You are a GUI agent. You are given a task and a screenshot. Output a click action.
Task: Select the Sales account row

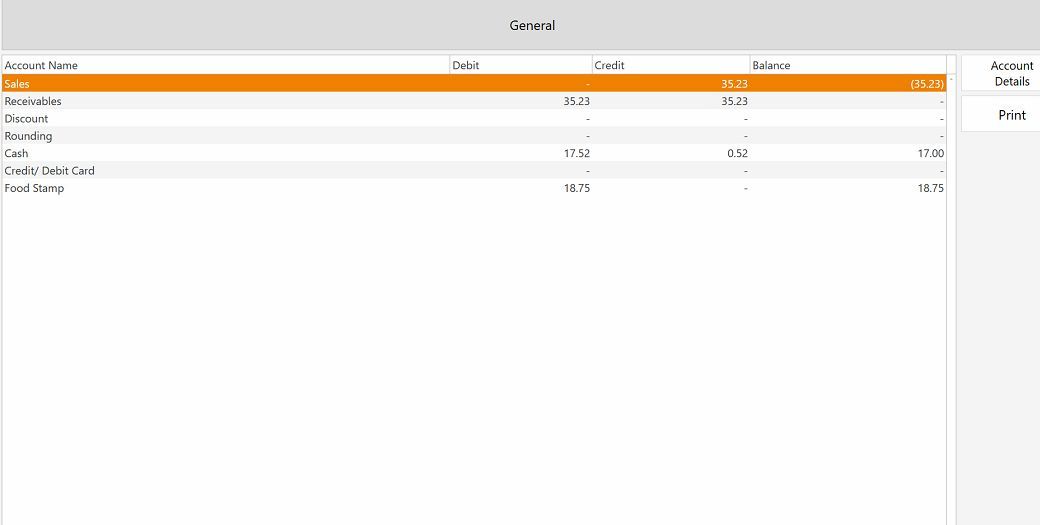tap(474, 84)
